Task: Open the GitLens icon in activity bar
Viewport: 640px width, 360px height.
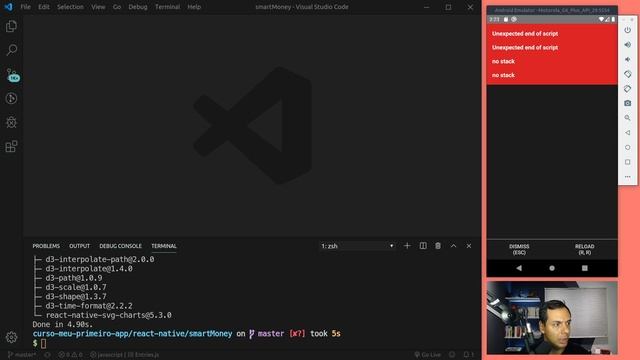Action: (11, 98)
